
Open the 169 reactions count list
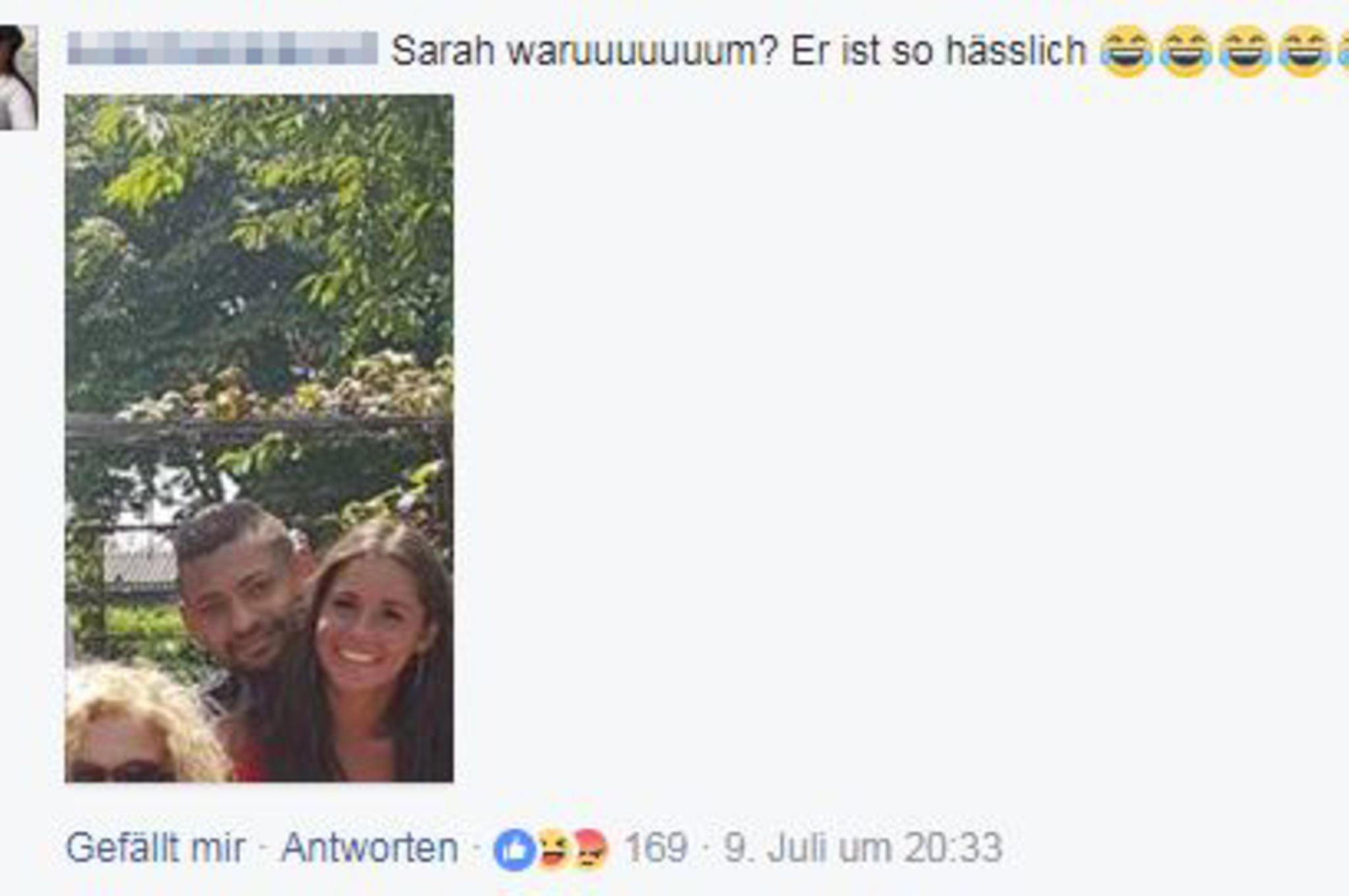pos(656,848)
